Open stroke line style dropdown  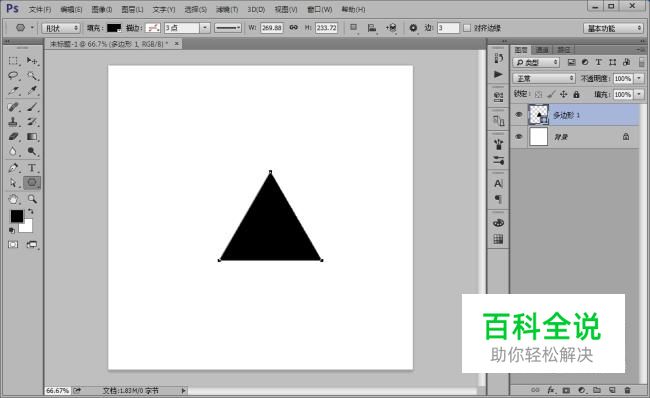pyautogui.click(x=228, y=28)
